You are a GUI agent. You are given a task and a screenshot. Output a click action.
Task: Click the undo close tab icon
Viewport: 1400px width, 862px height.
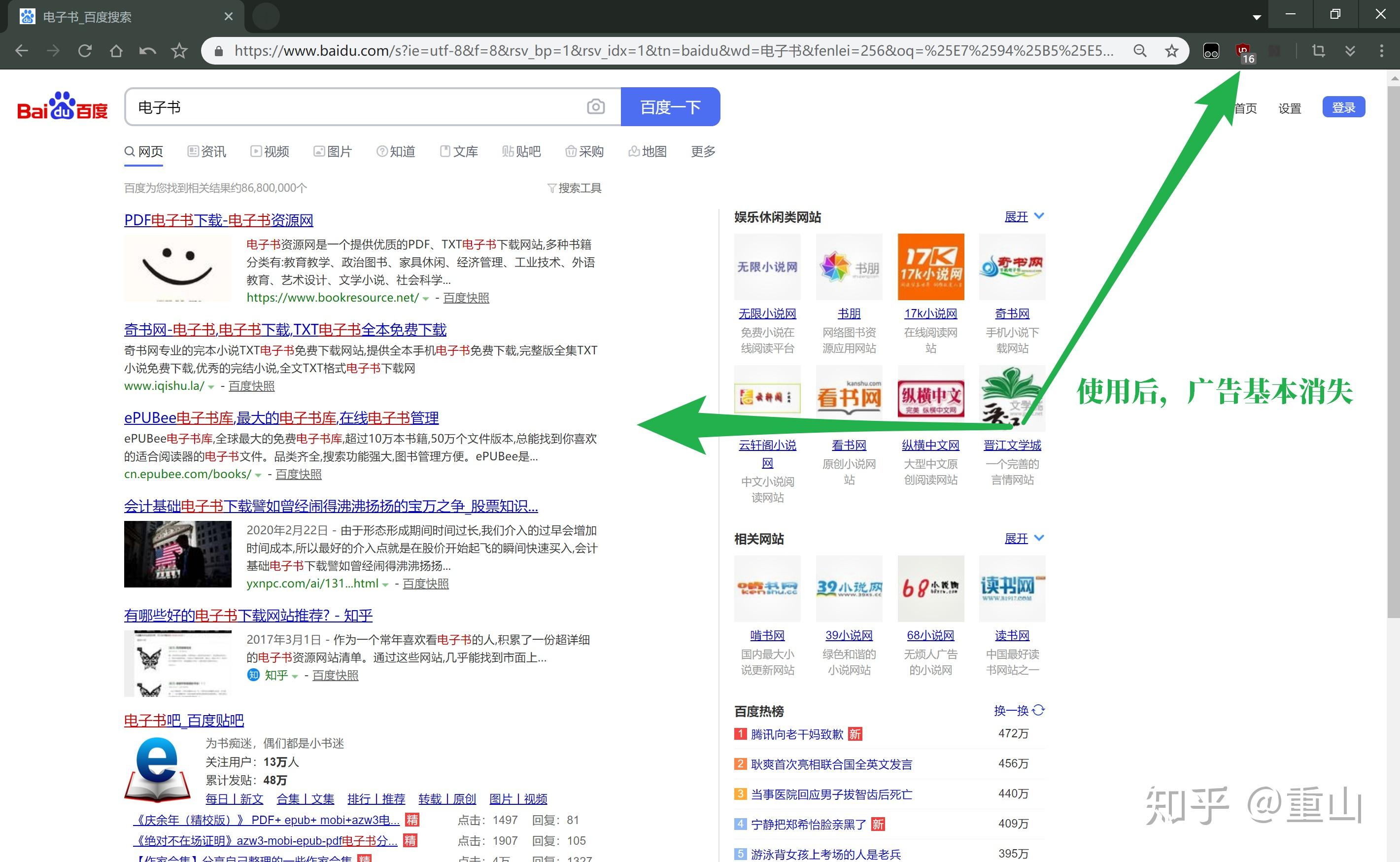pos(148,51)
